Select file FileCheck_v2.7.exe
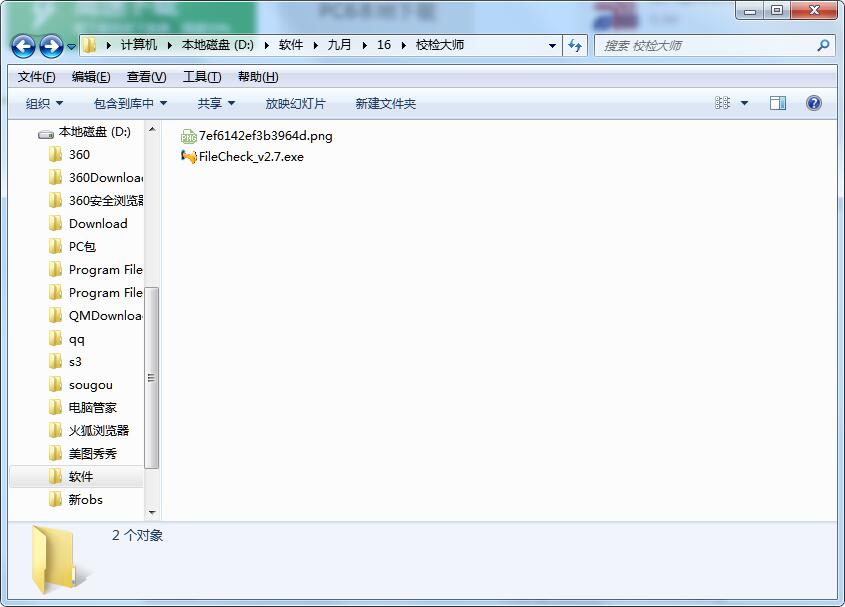This screenshot has height=607, width=845. click(243, 157)
